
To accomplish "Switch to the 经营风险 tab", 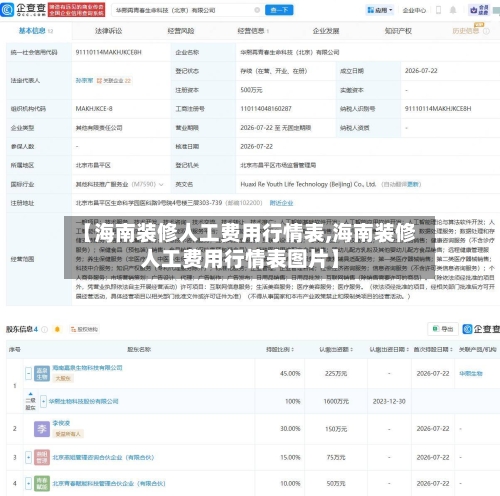I will tap(181, 31).
